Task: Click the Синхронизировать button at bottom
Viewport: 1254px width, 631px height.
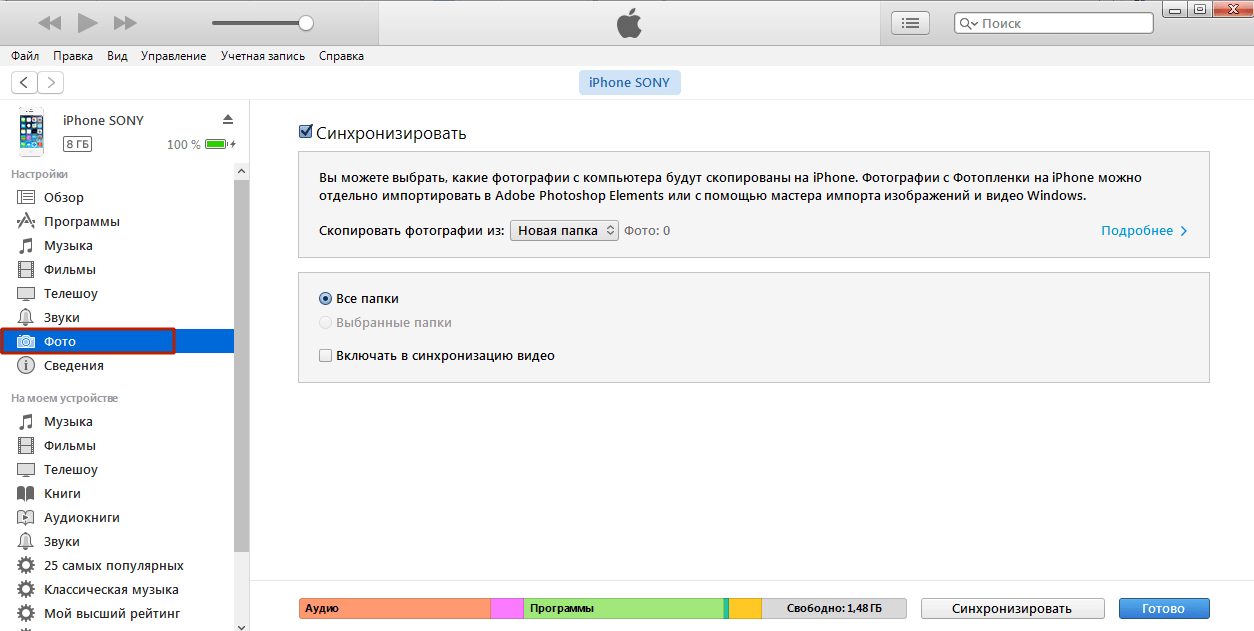Action: click(x=1012, y=608)
